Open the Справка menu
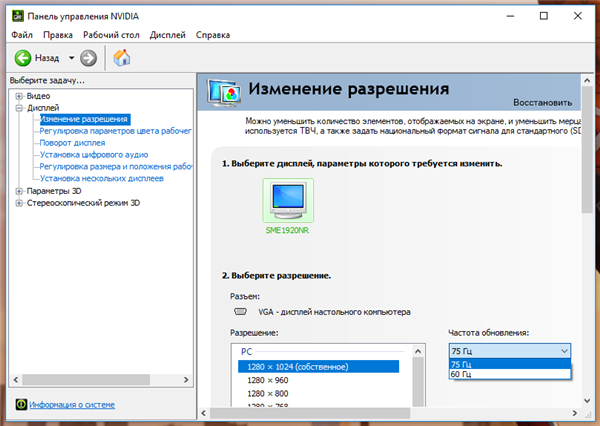Image resolution: width=600 pixels, height=426 pixels. 213,35
